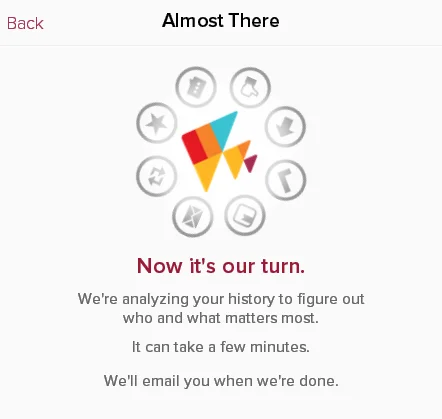Select the L-shaped bracket icon circle

(286, 180)
